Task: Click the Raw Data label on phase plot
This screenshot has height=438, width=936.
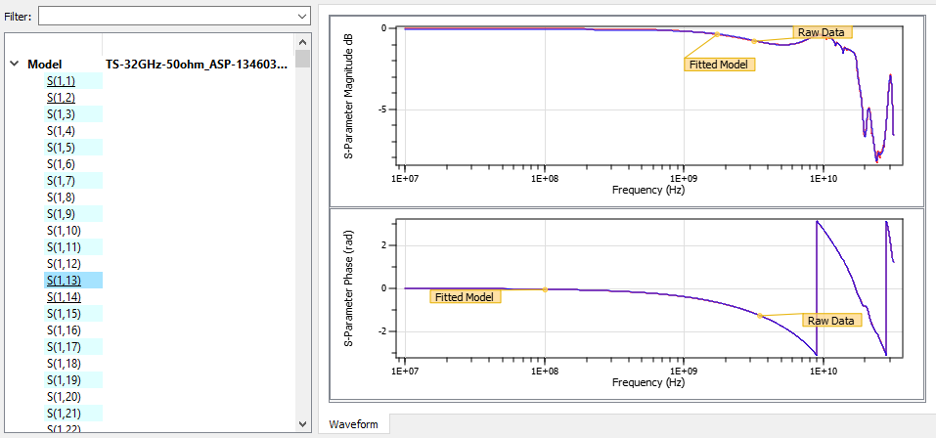Action: [832, 321]
